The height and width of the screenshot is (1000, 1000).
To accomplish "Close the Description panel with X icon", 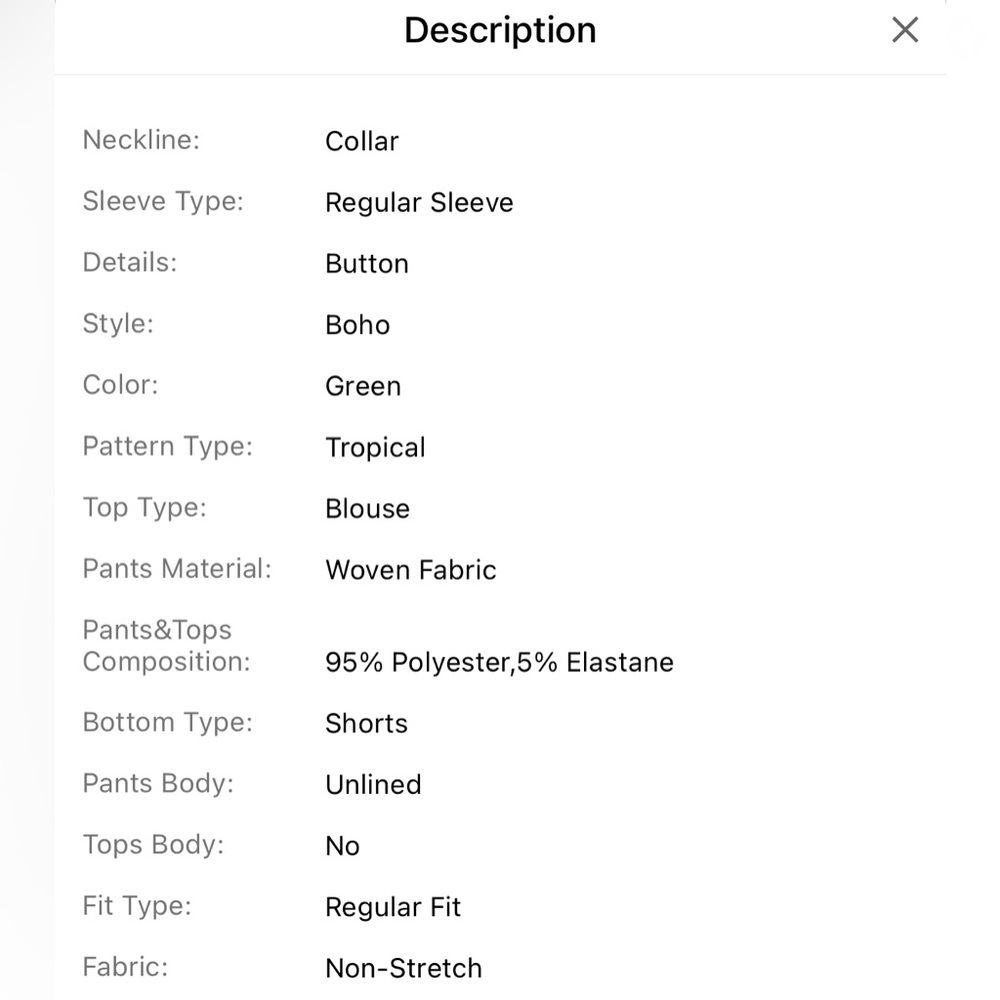I will point(904,30).
